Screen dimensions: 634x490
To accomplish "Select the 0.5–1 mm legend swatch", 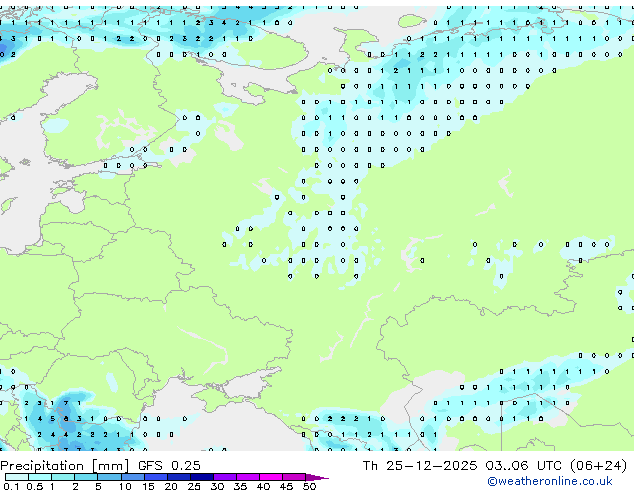I will click(40, 477).
